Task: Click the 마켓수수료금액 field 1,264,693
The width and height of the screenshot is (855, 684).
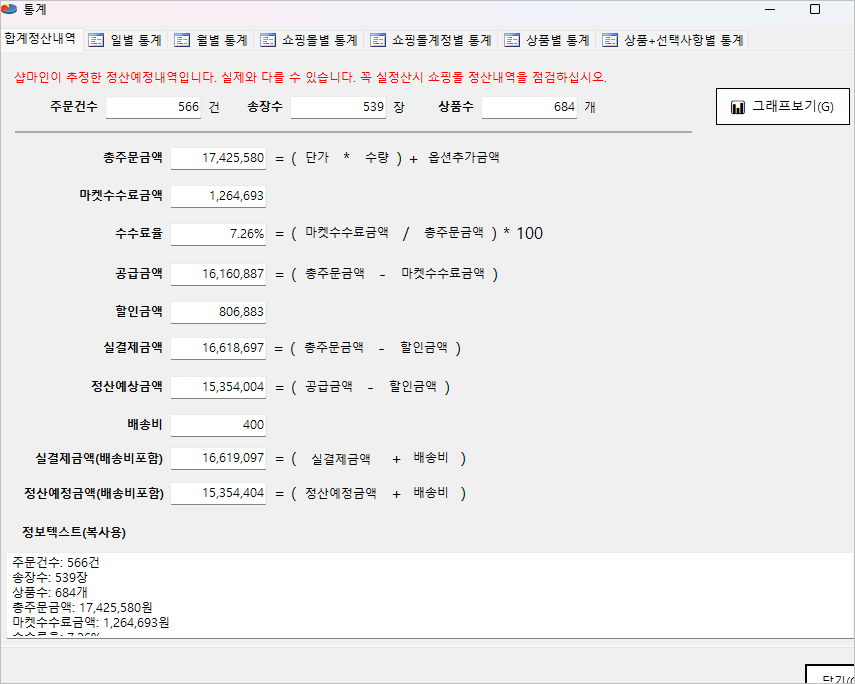Action: point(218,196)
